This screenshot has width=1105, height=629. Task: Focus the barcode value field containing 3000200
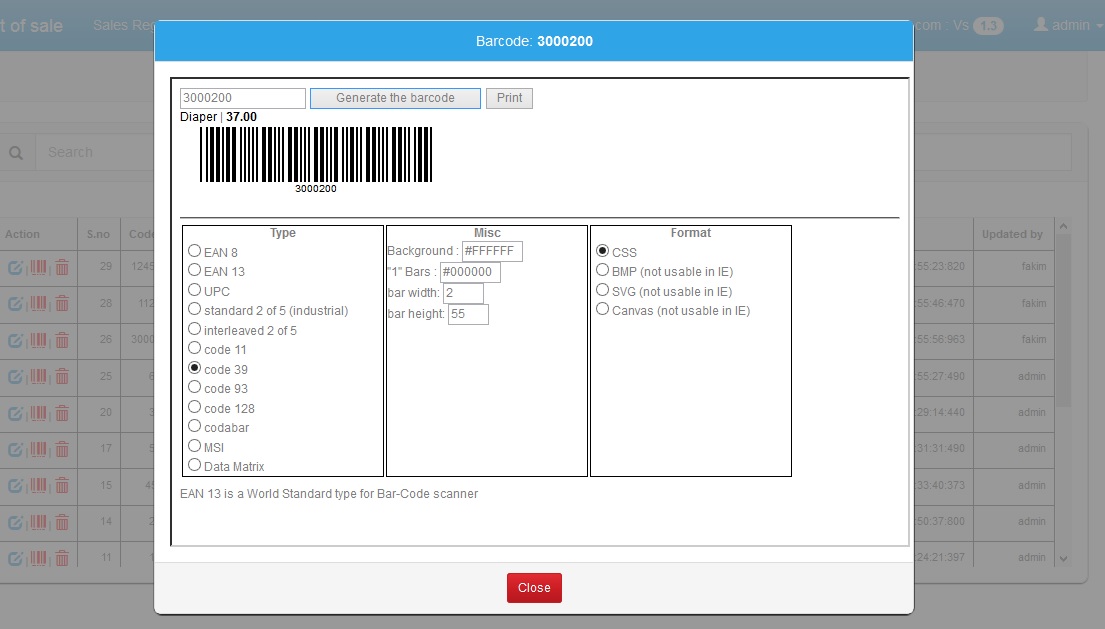pos(242,98)
